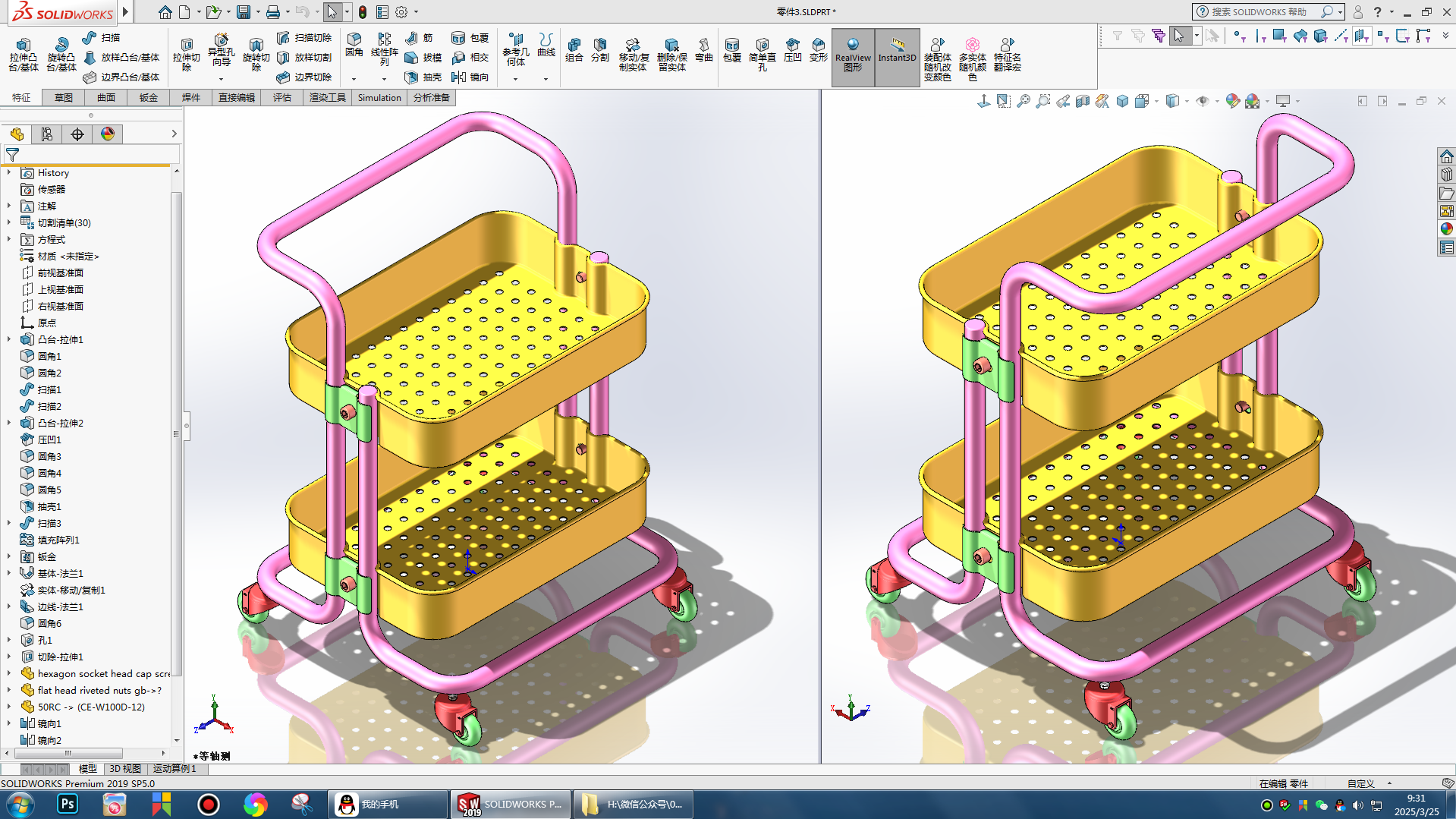
Task: Open Photoshop from the Windows taskbar
Action: click(67, 804)
